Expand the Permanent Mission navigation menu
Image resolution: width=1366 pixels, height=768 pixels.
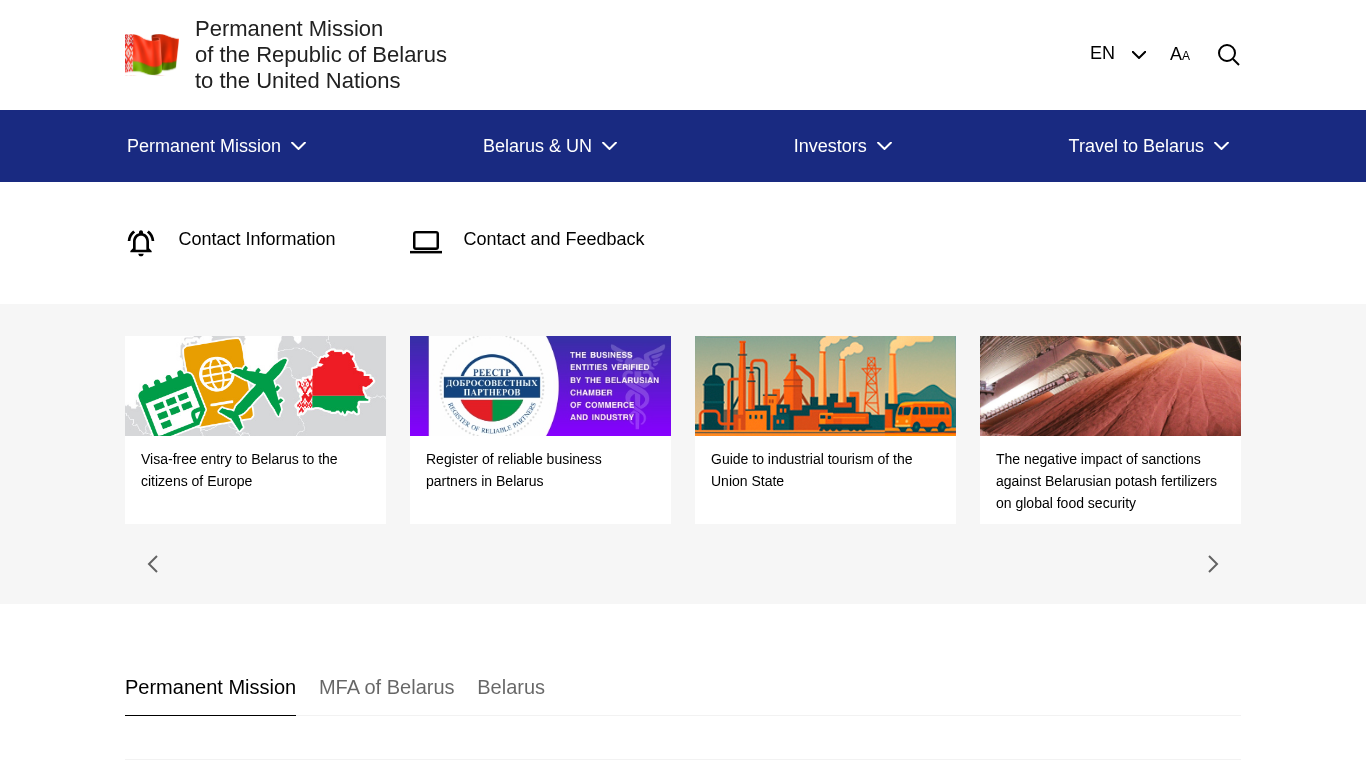(216, 146)
